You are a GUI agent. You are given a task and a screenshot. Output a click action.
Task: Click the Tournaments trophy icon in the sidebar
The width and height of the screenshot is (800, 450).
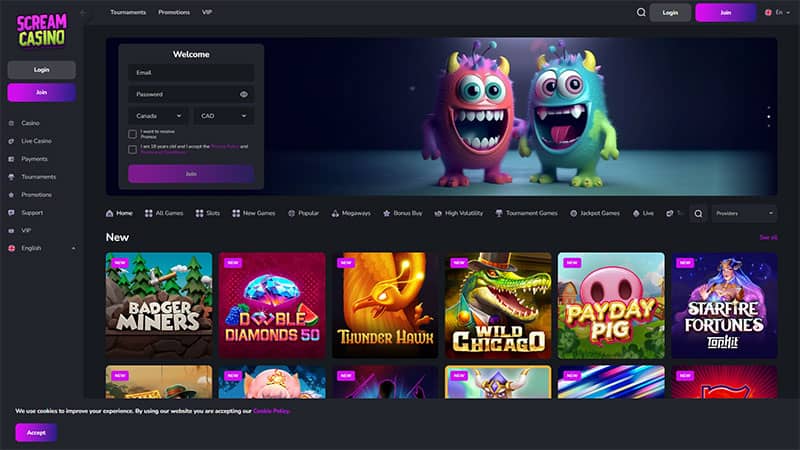pos(11,177)
